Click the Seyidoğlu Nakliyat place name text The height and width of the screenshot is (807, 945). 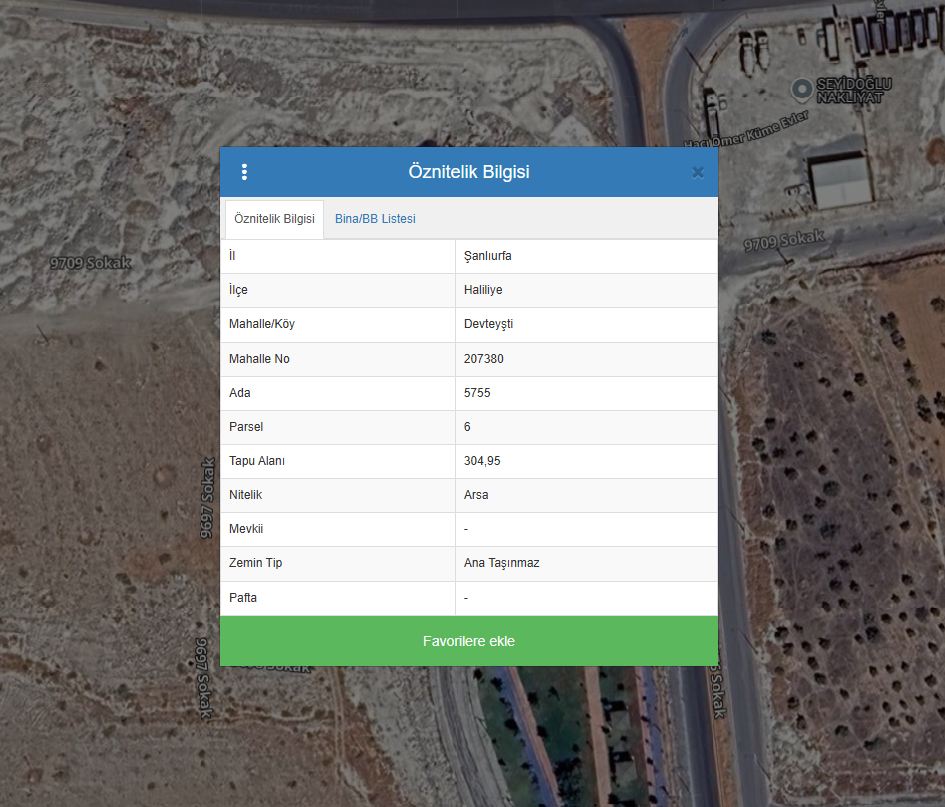tap(853, 89)
